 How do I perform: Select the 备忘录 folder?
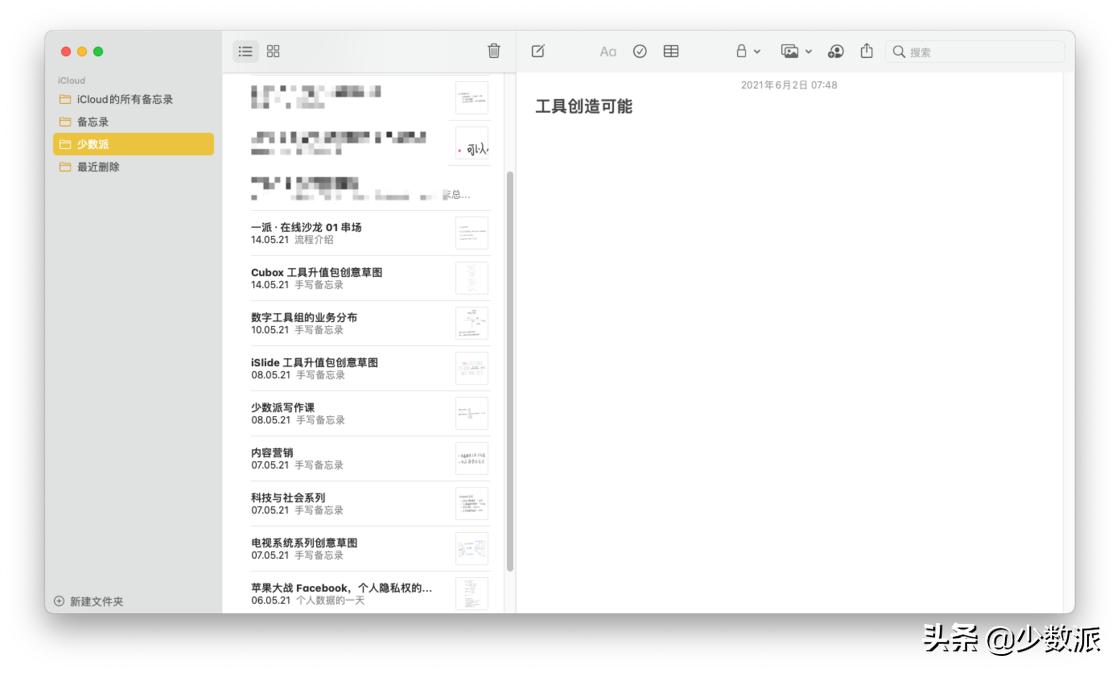[90, 120]
